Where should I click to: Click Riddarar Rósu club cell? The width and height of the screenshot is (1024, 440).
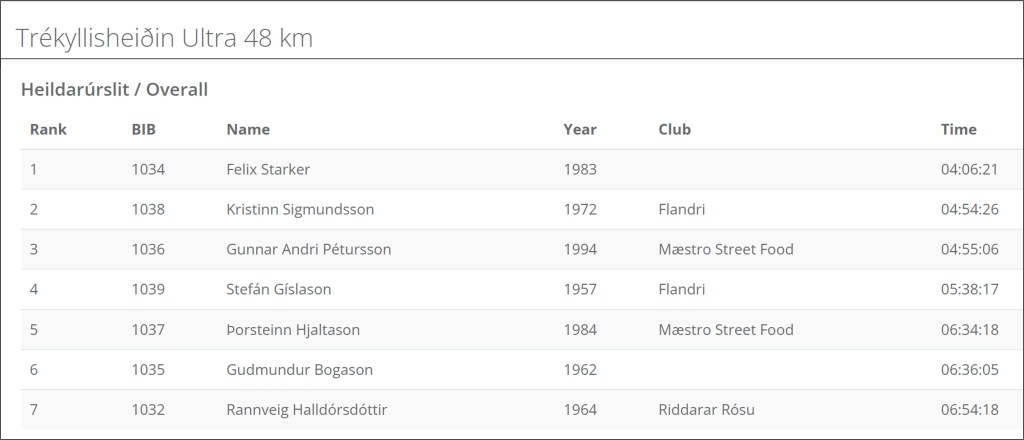(x=707, y=409)
